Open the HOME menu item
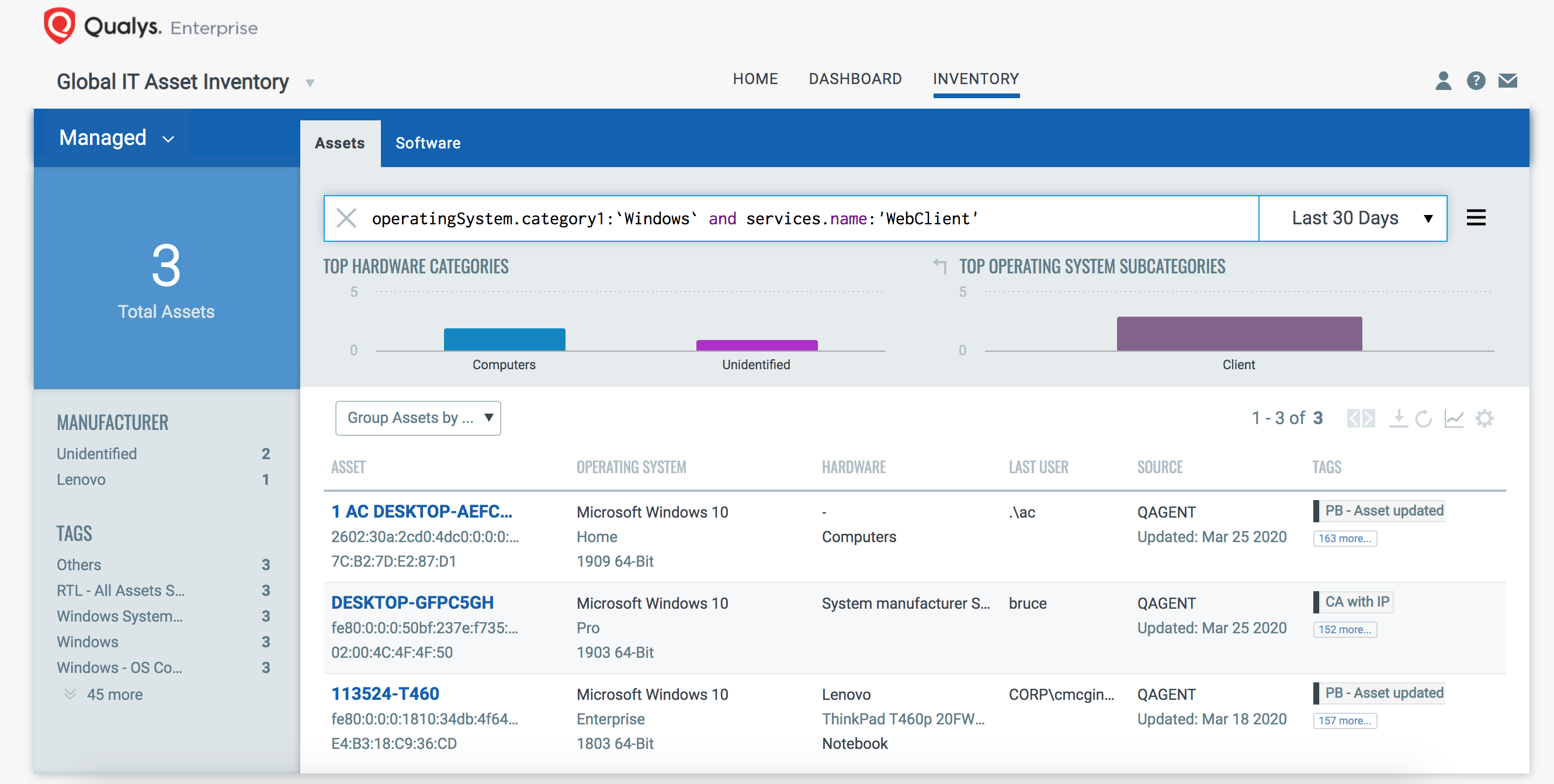This screenshot has height=784, width=1554. [755, 78]
